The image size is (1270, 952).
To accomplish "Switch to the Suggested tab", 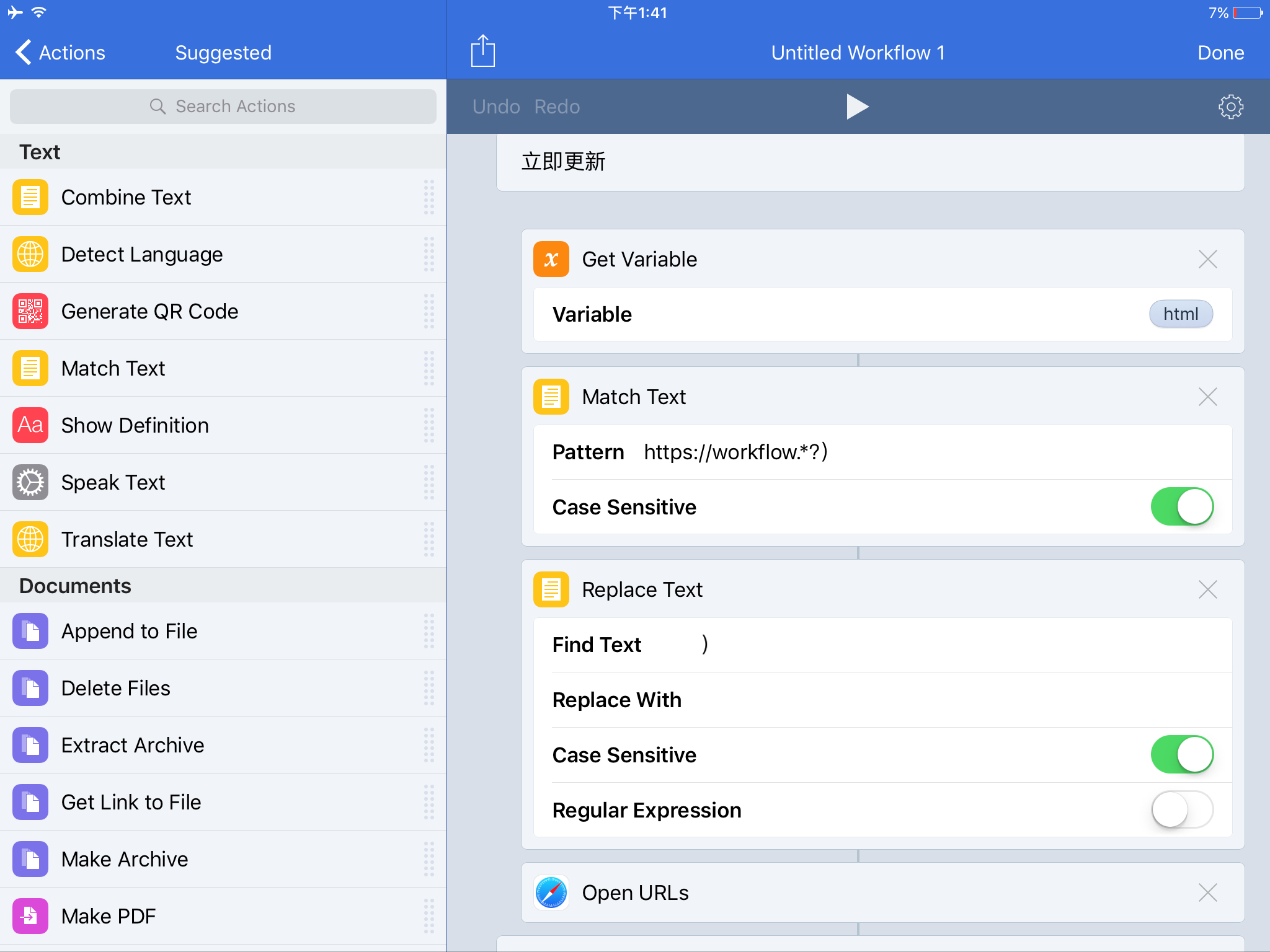I will pyautogui.click(x=223, y=53).
